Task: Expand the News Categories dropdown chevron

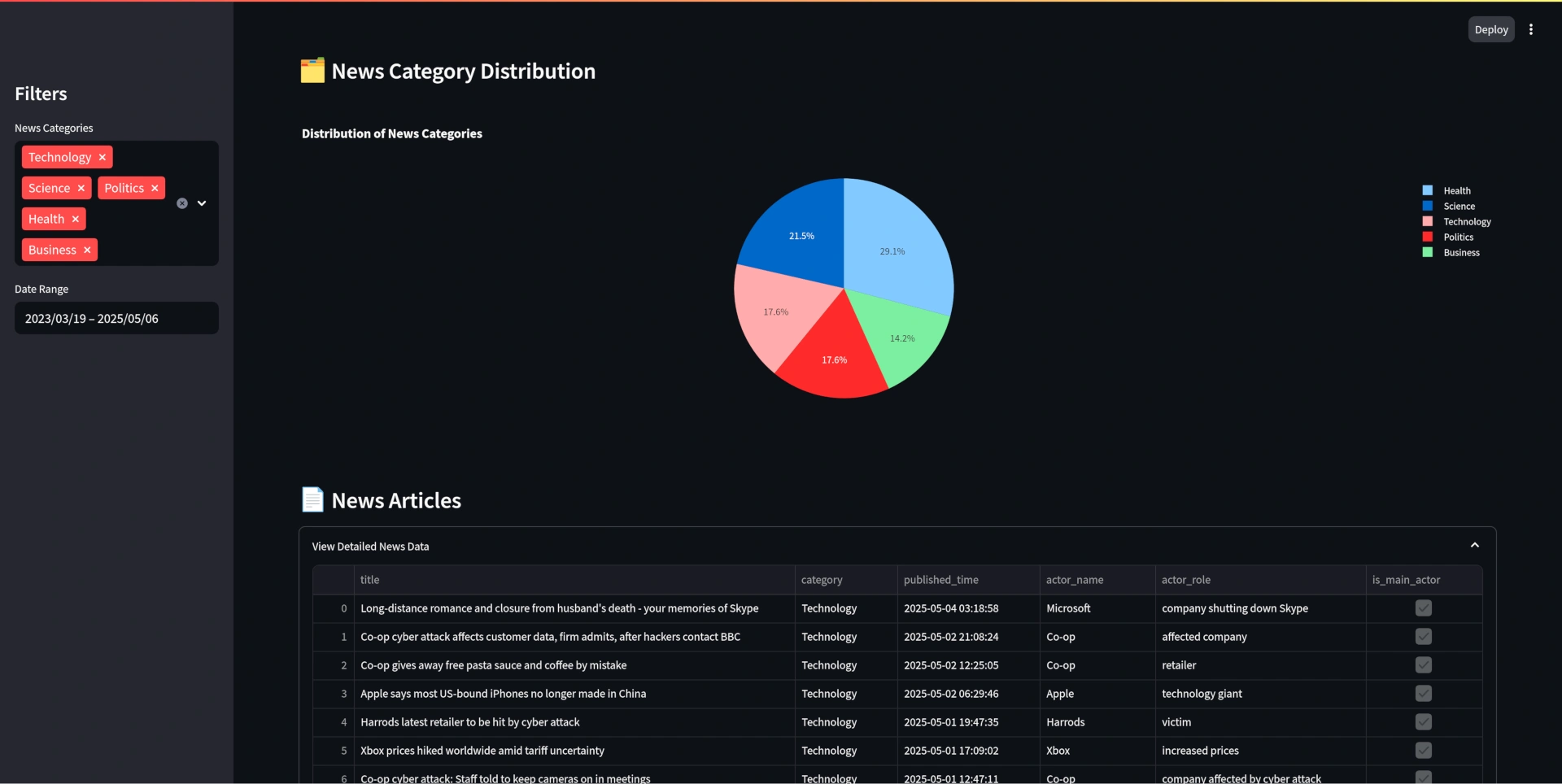Action: (202, 203)
